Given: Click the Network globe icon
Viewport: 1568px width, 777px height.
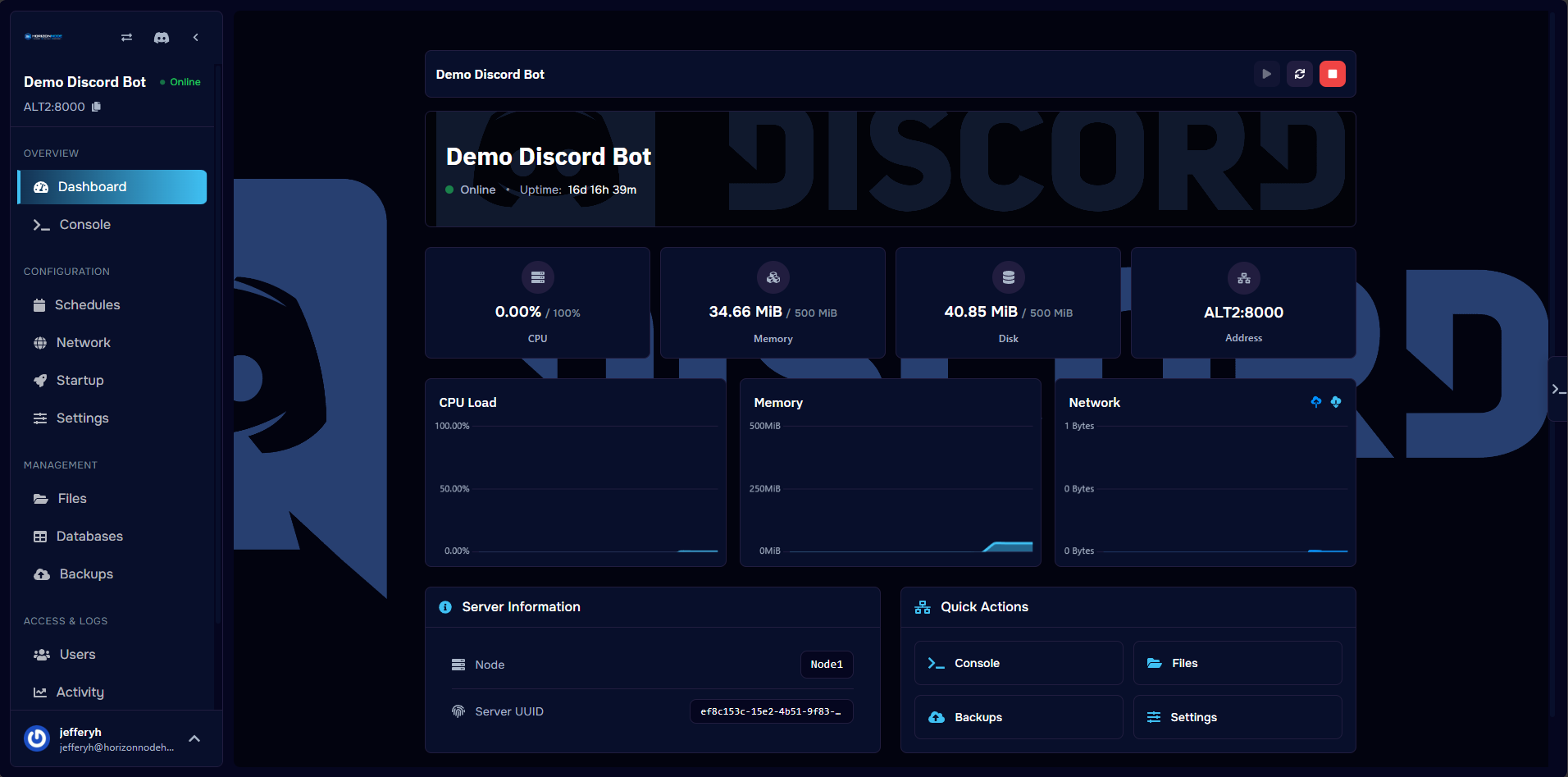Looking at the screenshot, I should point(40,343).
